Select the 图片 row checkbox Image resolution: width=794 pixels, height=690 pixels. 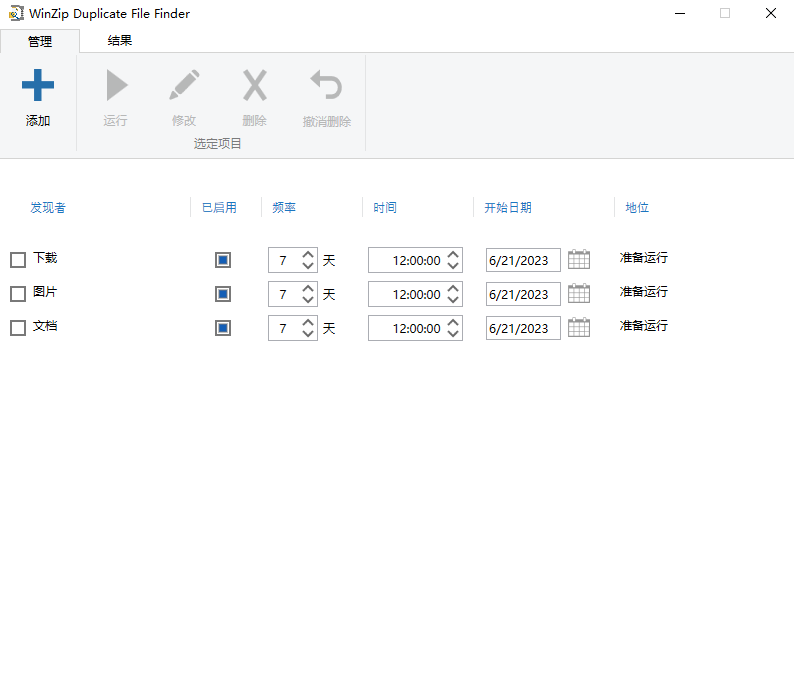(x=18, y=294)
